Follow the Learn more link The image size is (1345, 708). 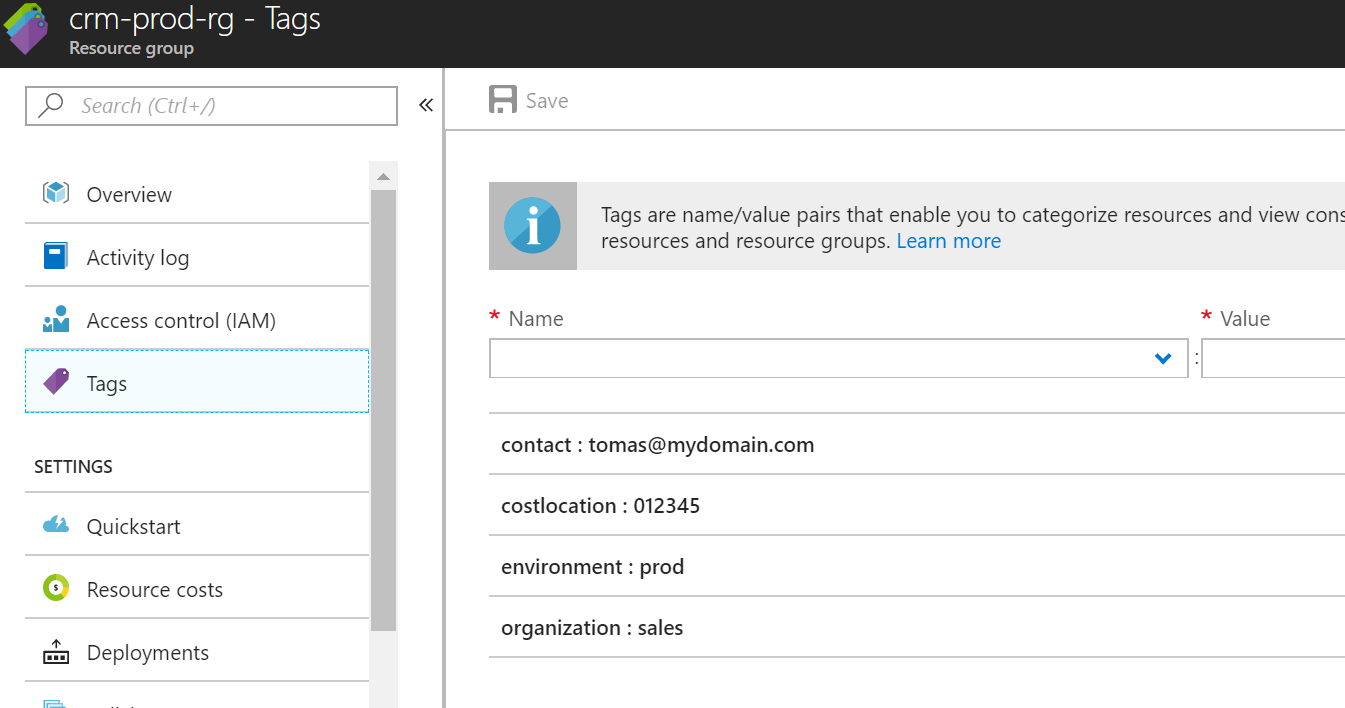949,241
